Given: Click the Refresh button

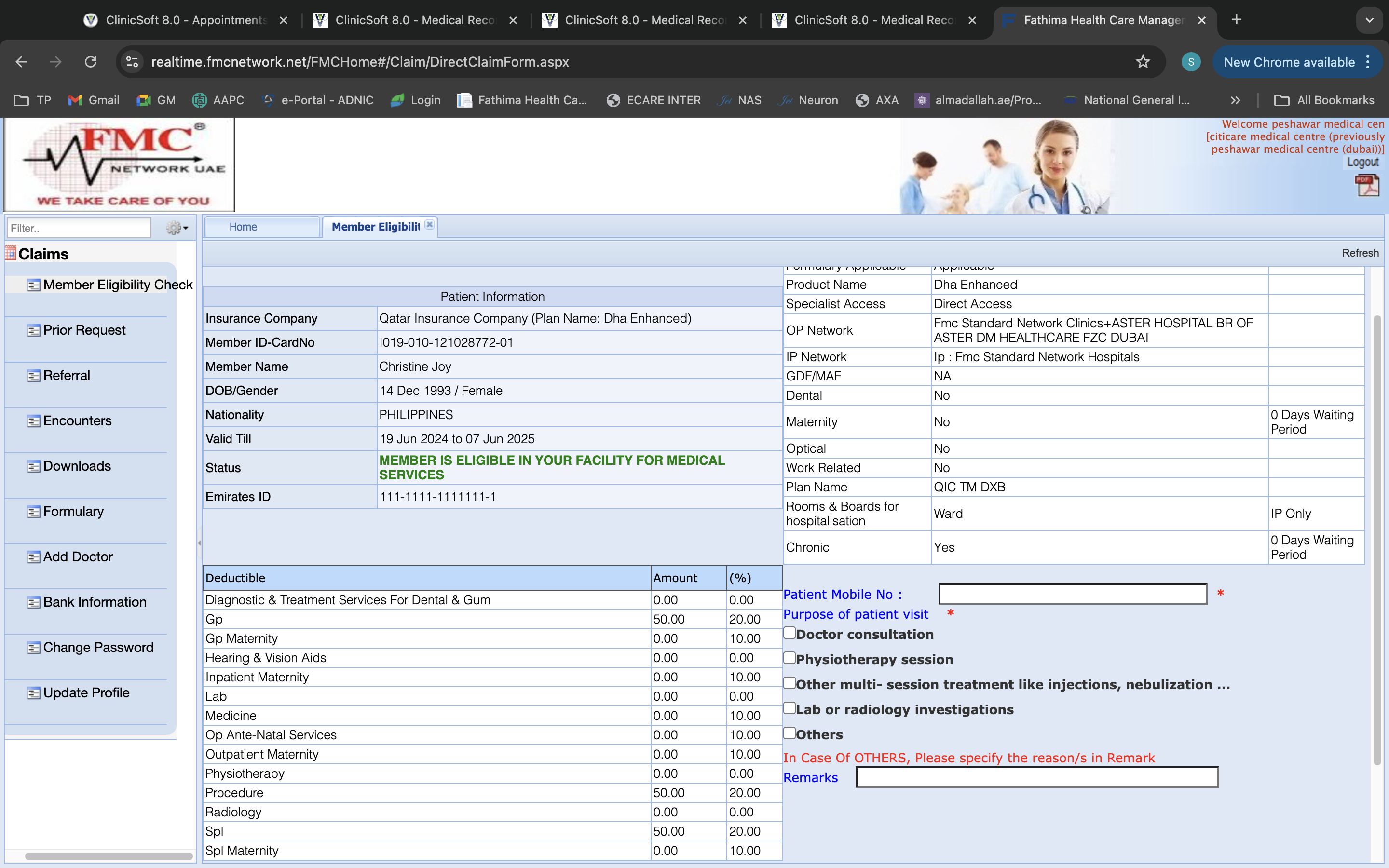Looking at the screenshot, I should tap(1360, 253).
